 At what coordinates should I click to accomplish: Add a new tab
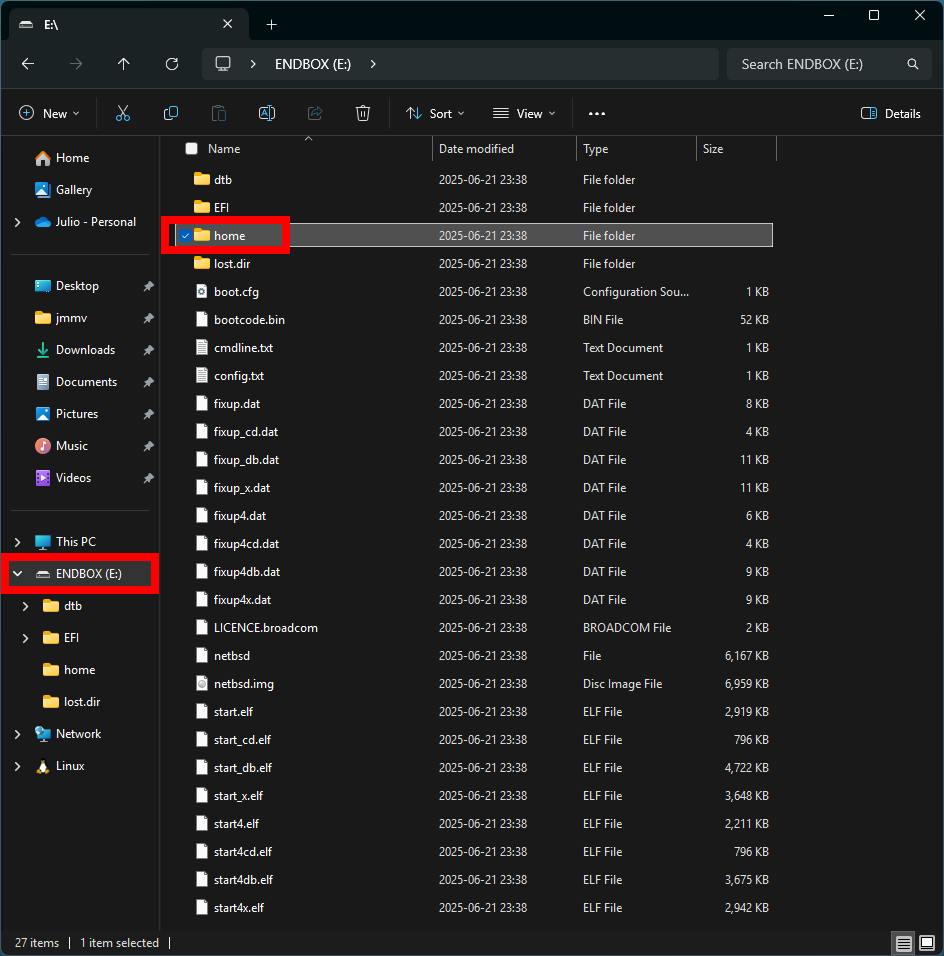pos(271,24)
